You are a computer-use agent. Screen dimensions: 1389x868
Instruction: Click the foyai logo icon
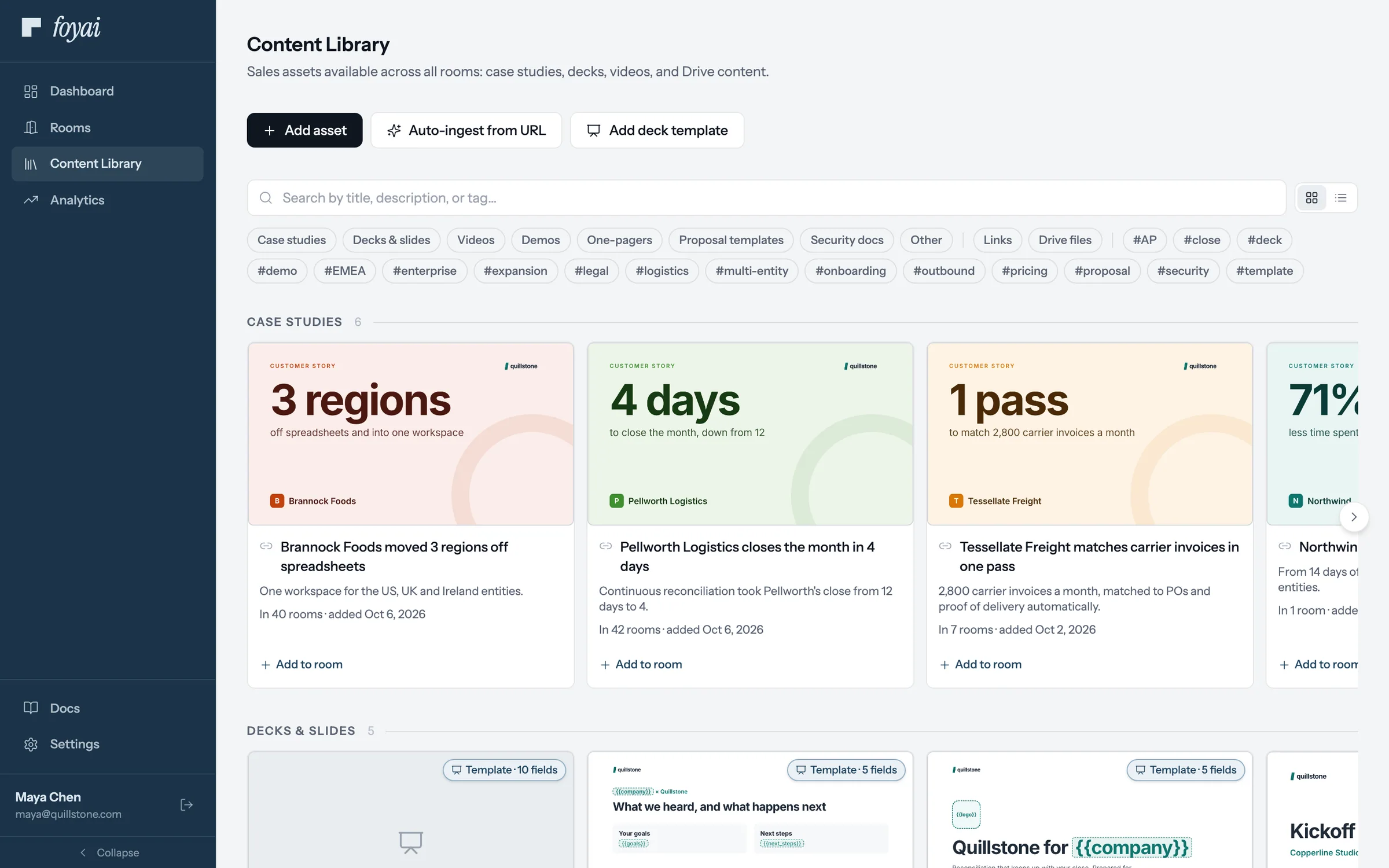tap(31, 27)
